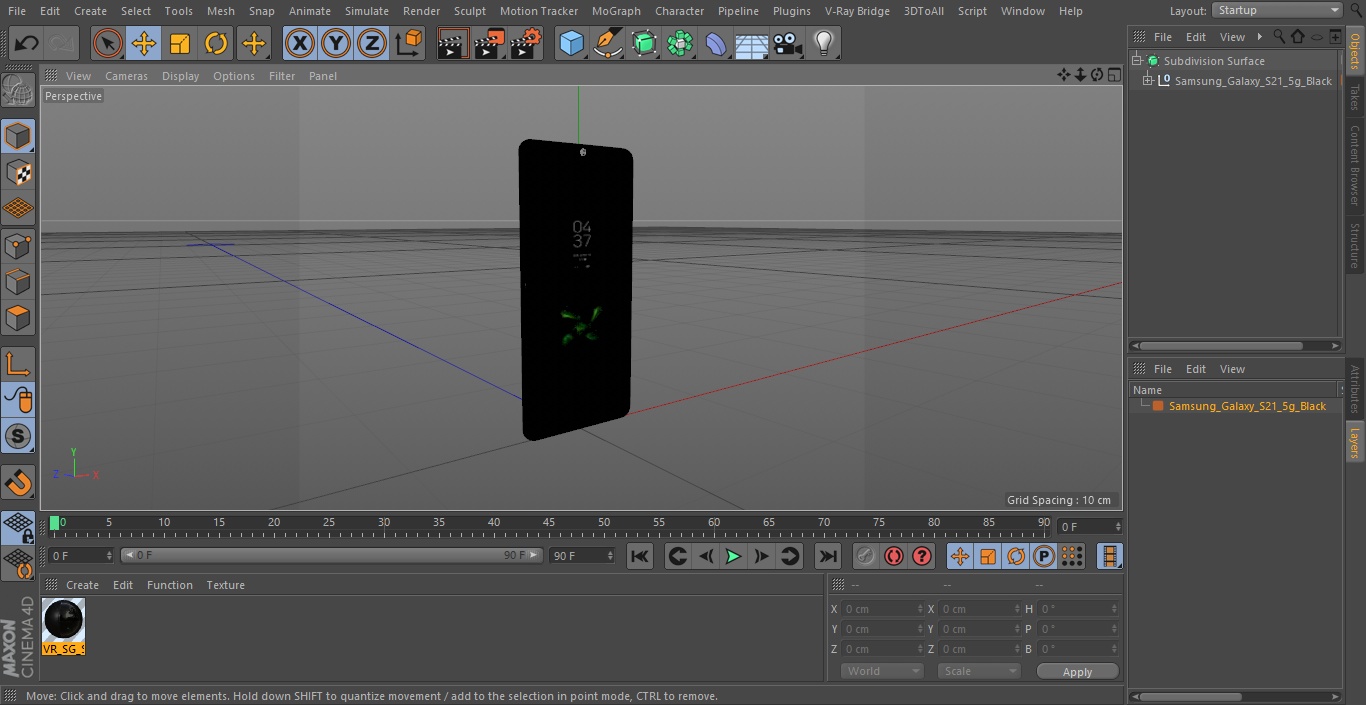The width and height of the screenshot is (1366, 705).
Task: Toggle Snap magnet icon
Action: coord(18,483)
